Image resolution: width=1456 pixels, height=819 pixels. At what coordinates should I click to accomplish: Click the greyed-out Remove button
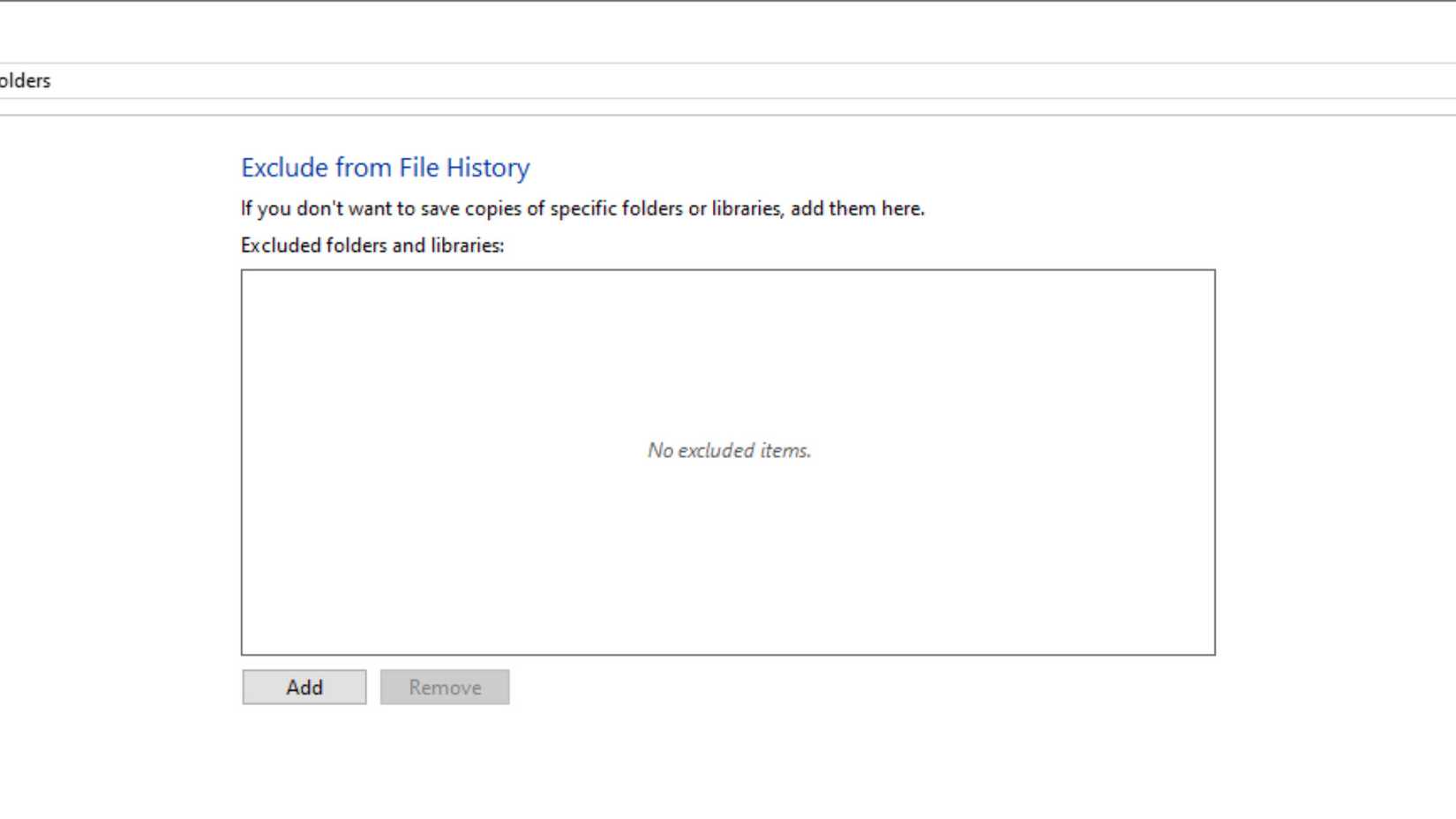(x=445, y=687)
